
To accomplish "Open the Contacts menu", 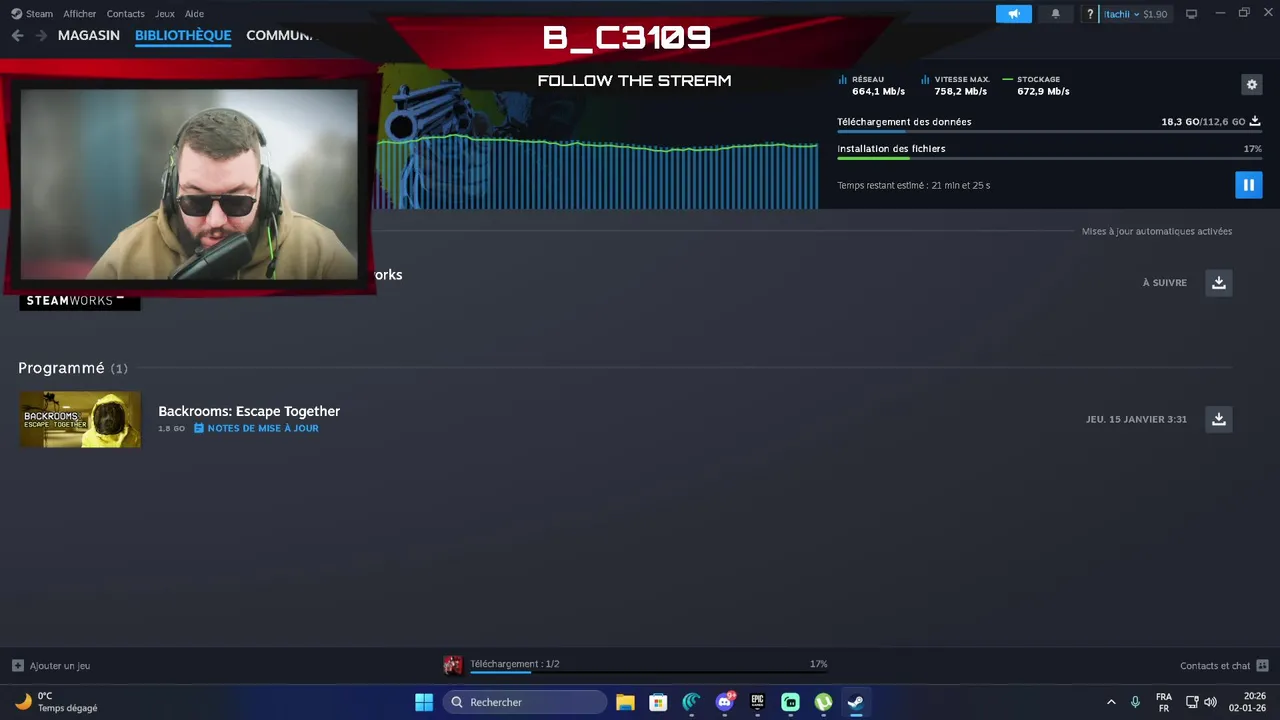I will (x=125, y=14).
